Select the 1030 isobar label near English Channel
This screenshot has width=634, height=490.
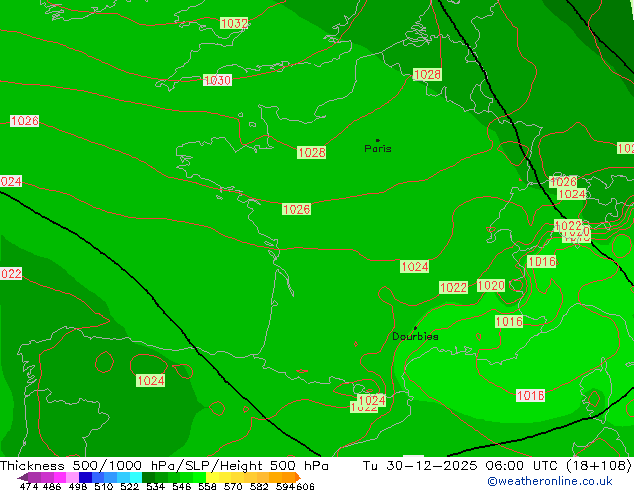pyautogui.click(x=218, y=80)
